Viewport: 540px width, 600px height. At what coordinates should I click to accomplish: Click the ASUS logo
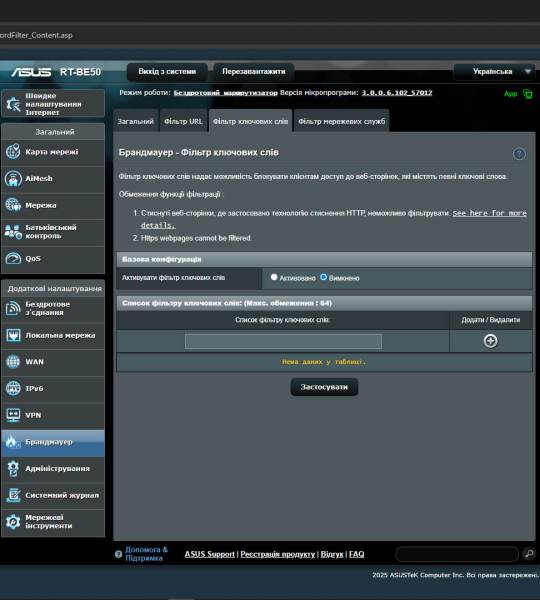tap(31, 72)
